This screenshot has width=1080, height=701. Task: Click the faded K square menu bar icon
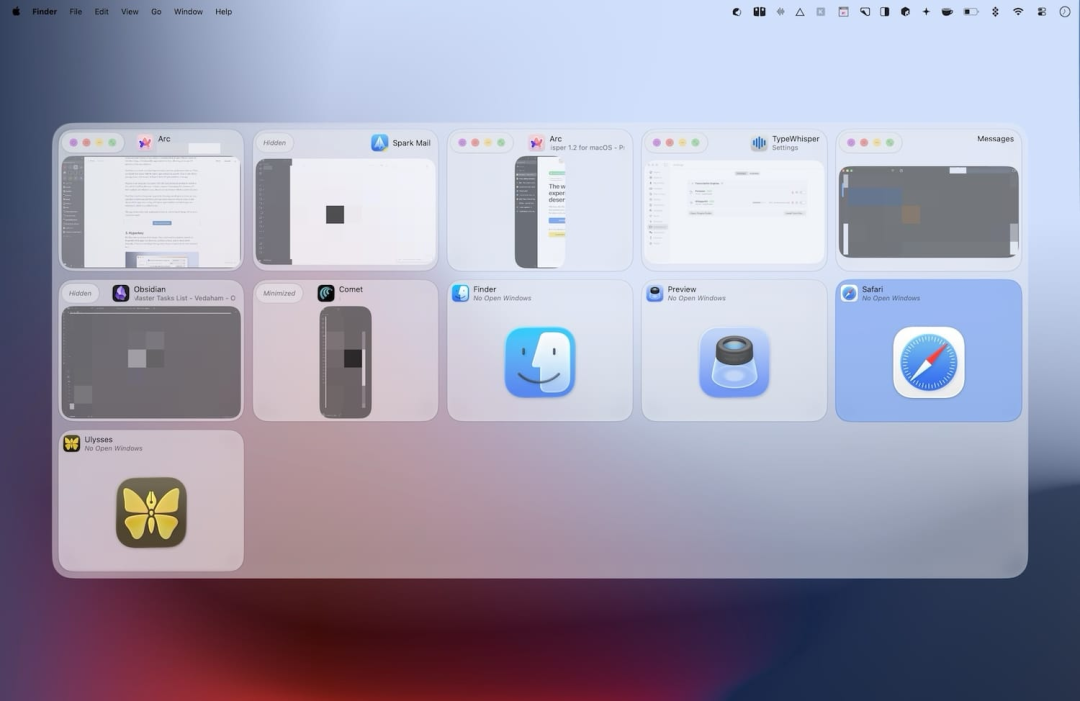point(820,12)
